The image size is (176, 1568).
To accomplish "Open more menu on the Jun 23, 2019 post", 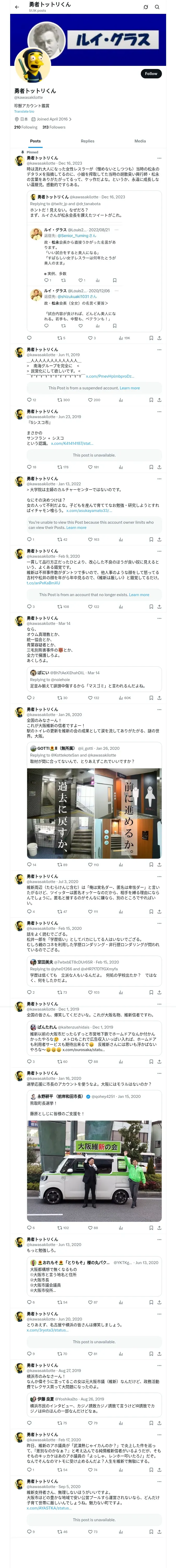I will pos(160,412).
